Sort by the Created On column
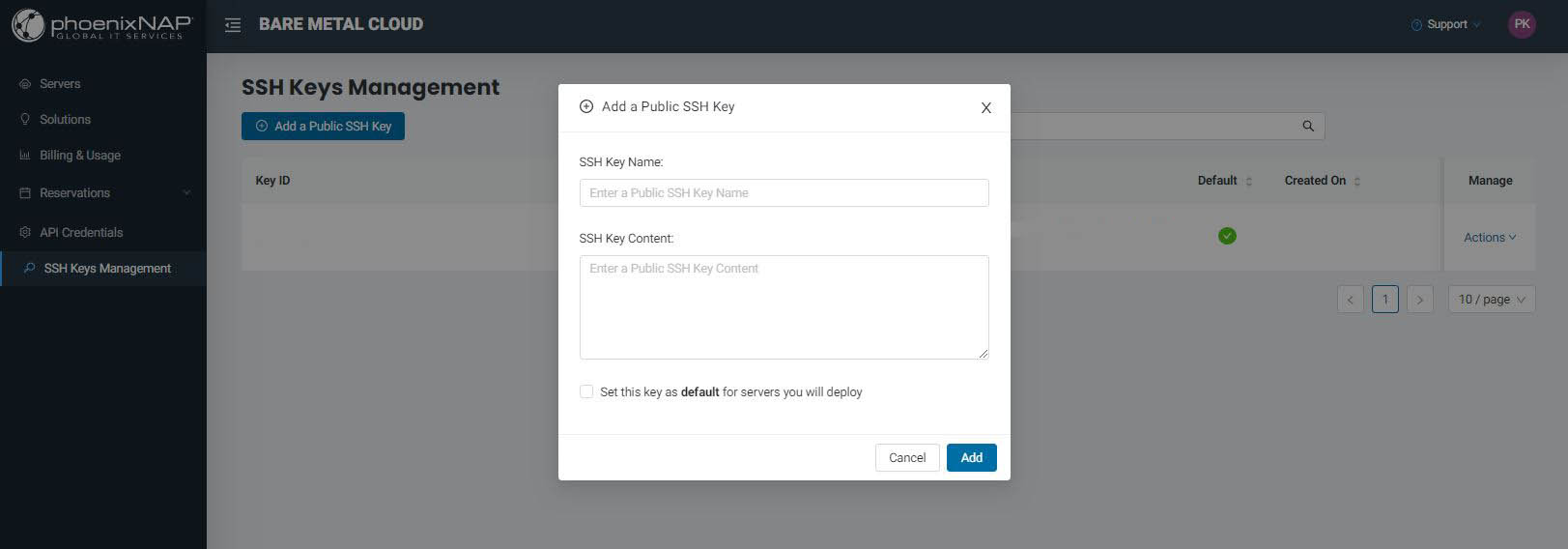The width and height of the screenshot is (1568, 549). [x=1356, y=181]
